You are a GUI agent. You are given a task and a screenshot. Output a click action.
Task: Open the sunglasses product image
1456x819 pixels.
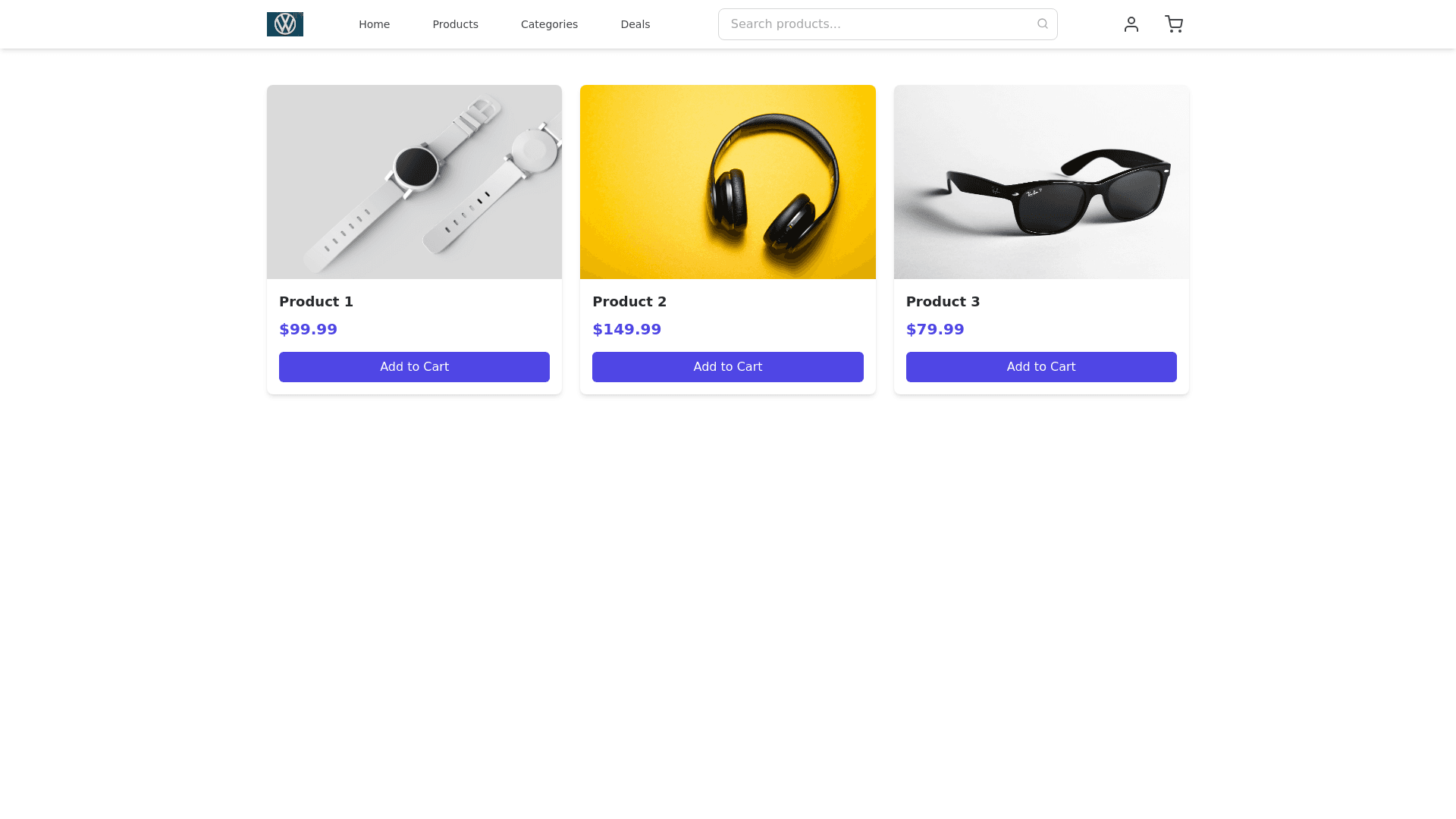tap(1041, 182)
